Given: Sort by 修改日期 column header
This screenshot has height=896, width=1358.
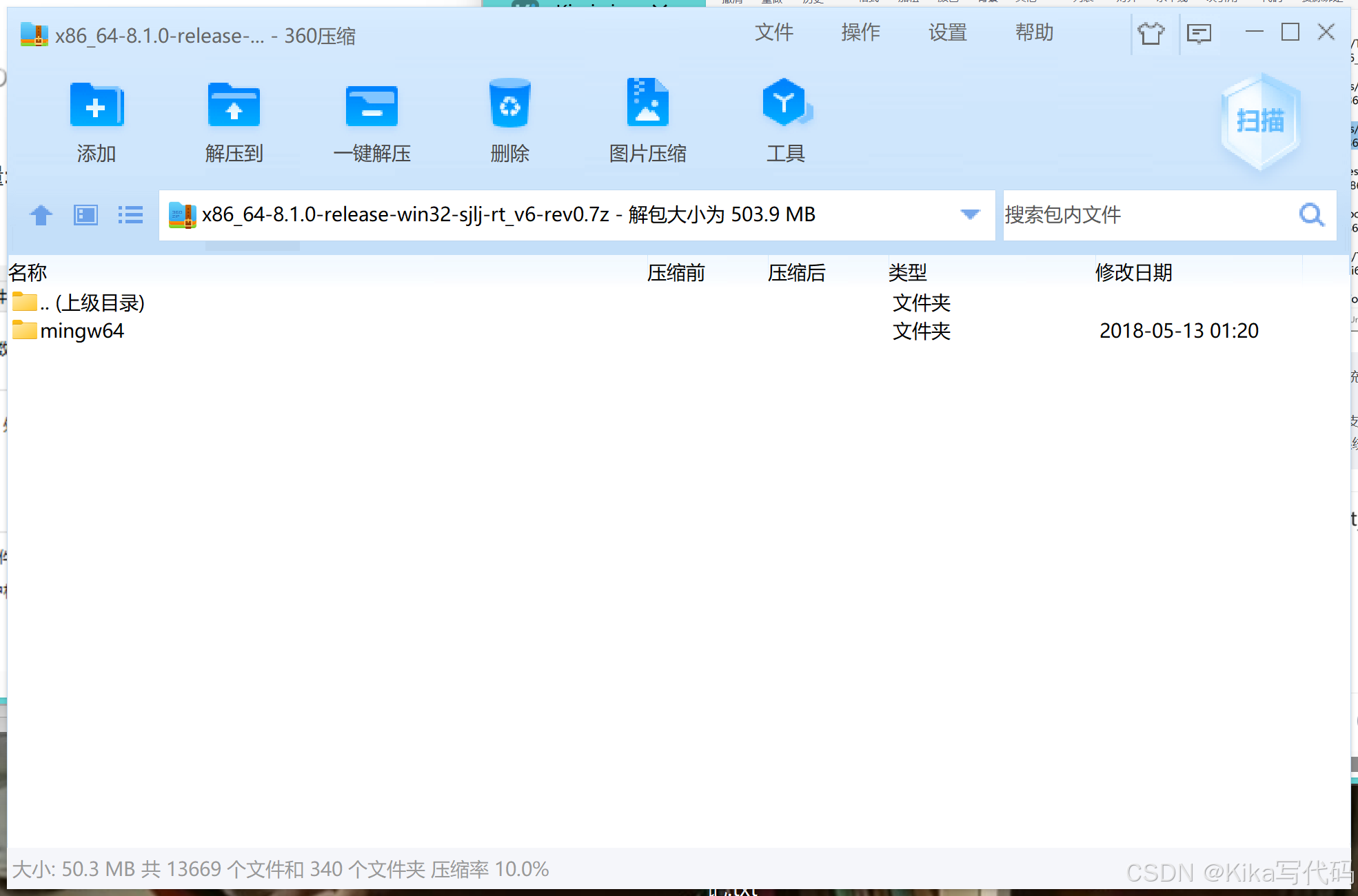Looking at the screenshot, I should click(x=1133, y=273).
